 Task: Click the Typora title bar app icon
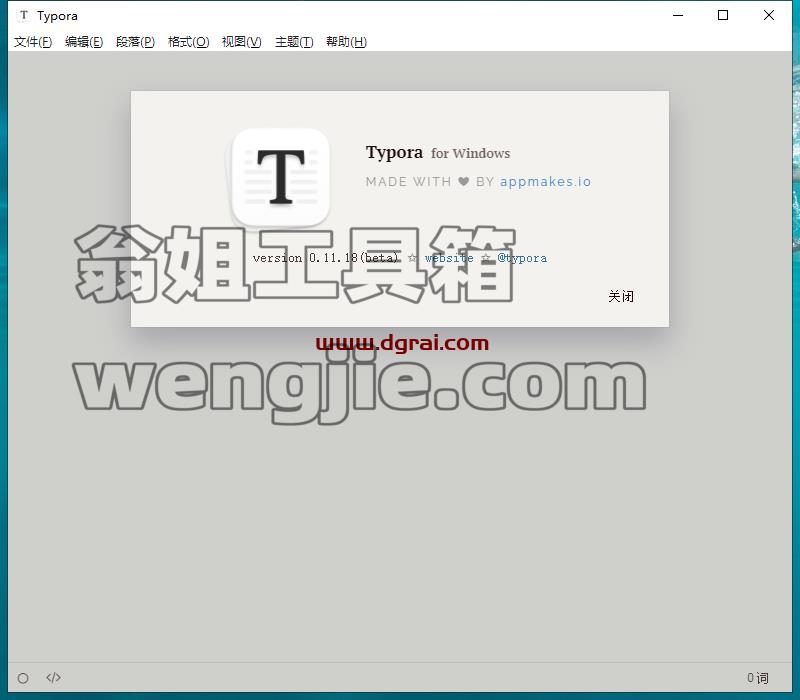point(23,16)
